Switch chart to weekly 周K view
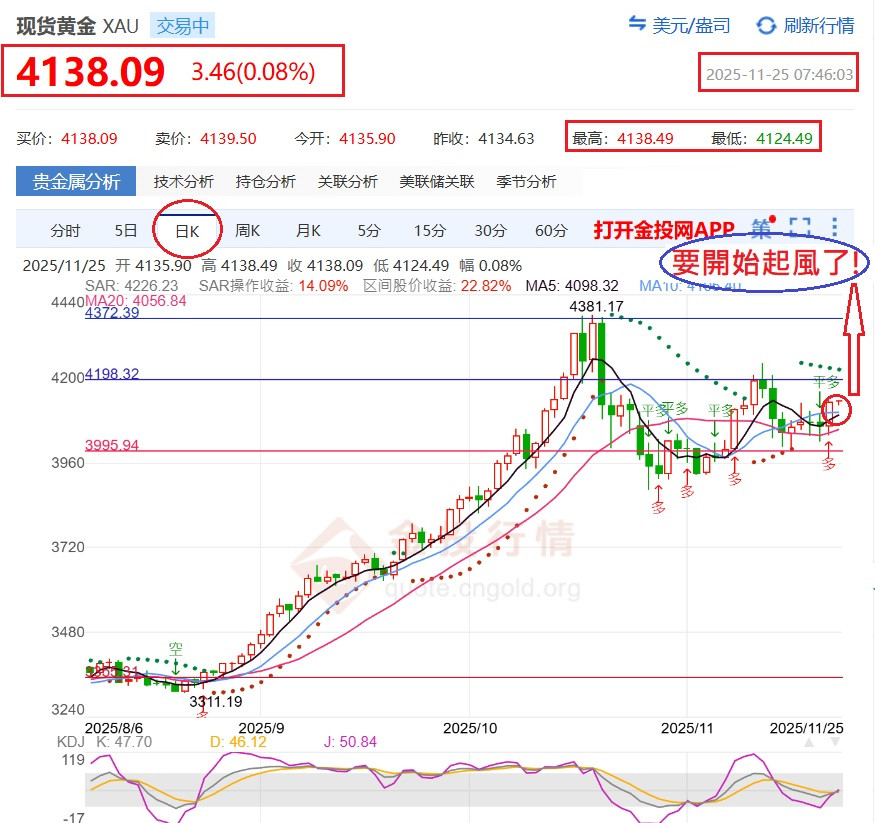The height and width of the screenshot is (823, 875). [247, 229]
